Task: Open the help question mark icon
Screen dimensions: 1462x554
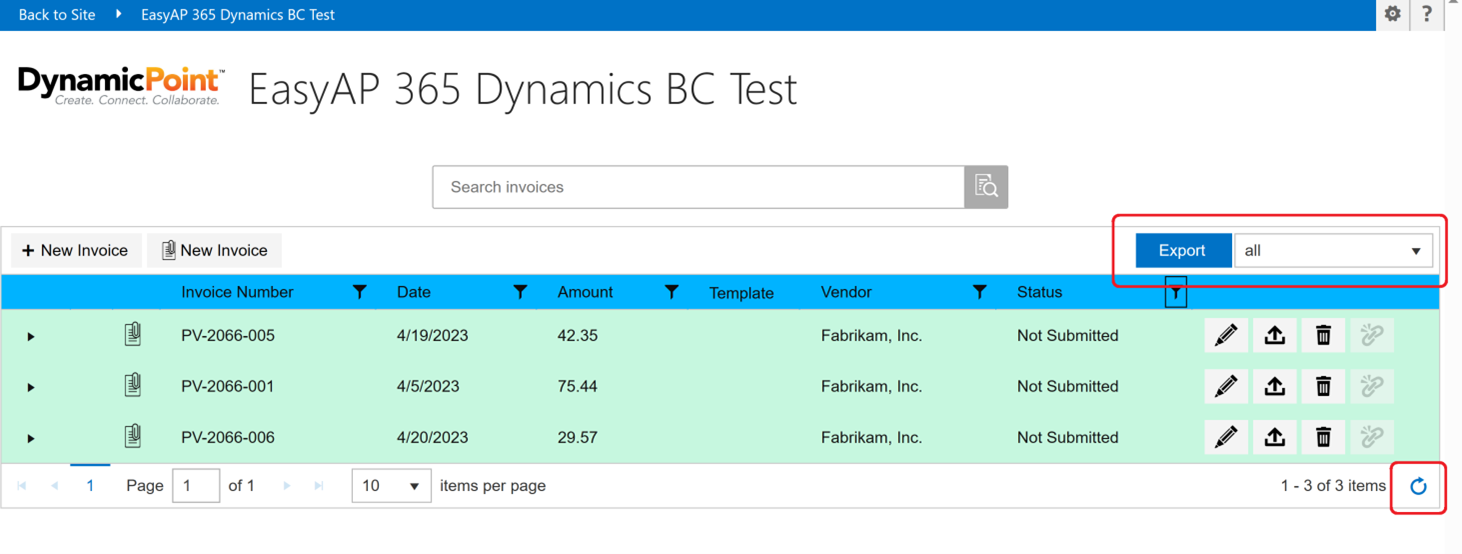Action: click(x=1427, y=14)
